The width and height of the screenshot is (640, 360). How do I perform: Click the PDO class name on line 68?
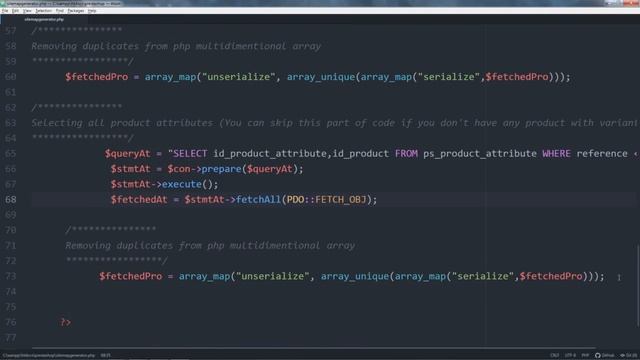296,200
